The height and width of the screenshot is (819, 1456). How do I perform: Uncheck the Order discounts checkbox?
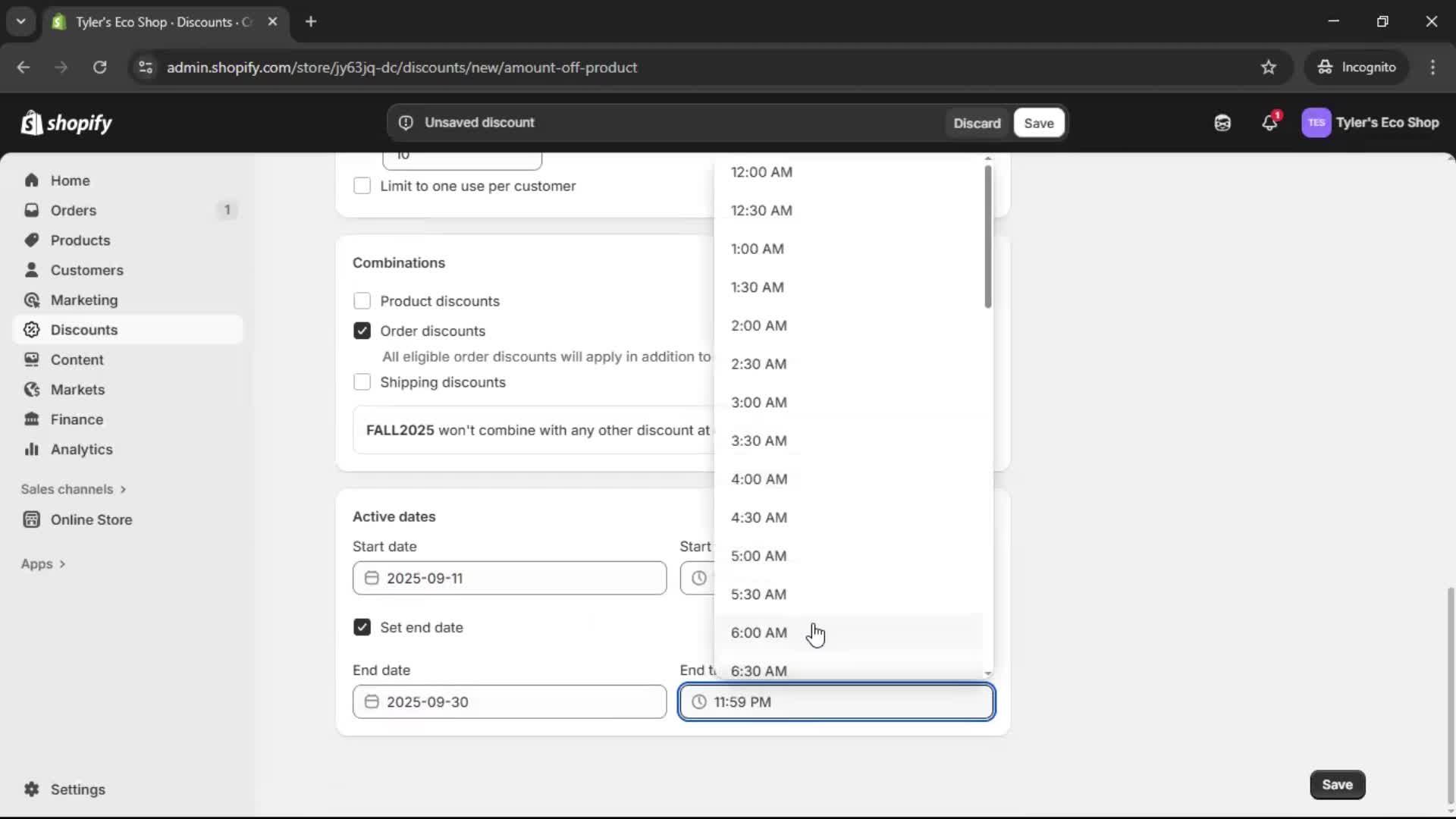tap(362, 331)
